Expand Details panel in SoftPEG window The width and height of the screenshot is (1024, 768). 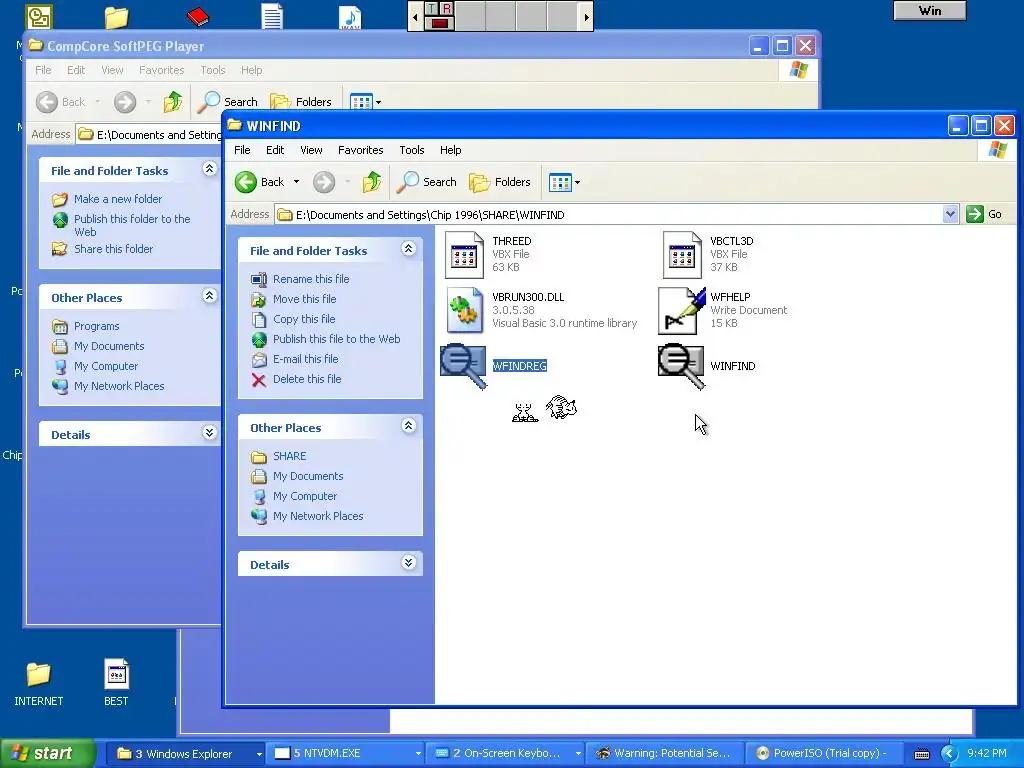pyautogui.click(x=209, y=433)
